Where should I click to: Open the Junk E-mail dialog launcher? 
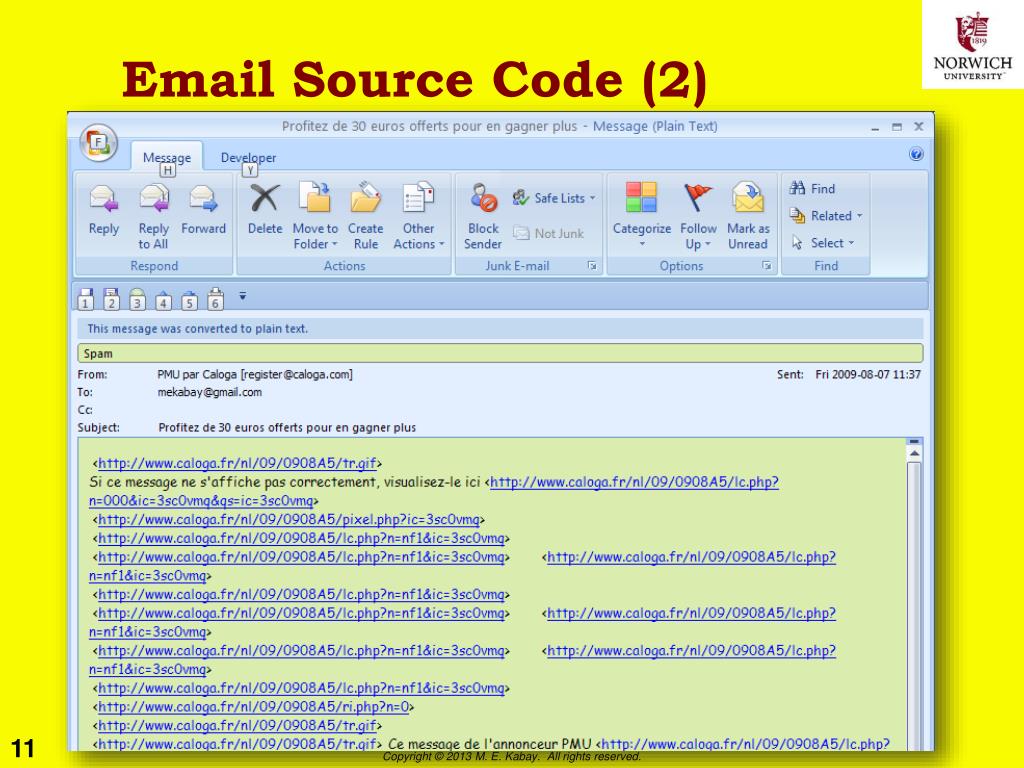point(592,266)
